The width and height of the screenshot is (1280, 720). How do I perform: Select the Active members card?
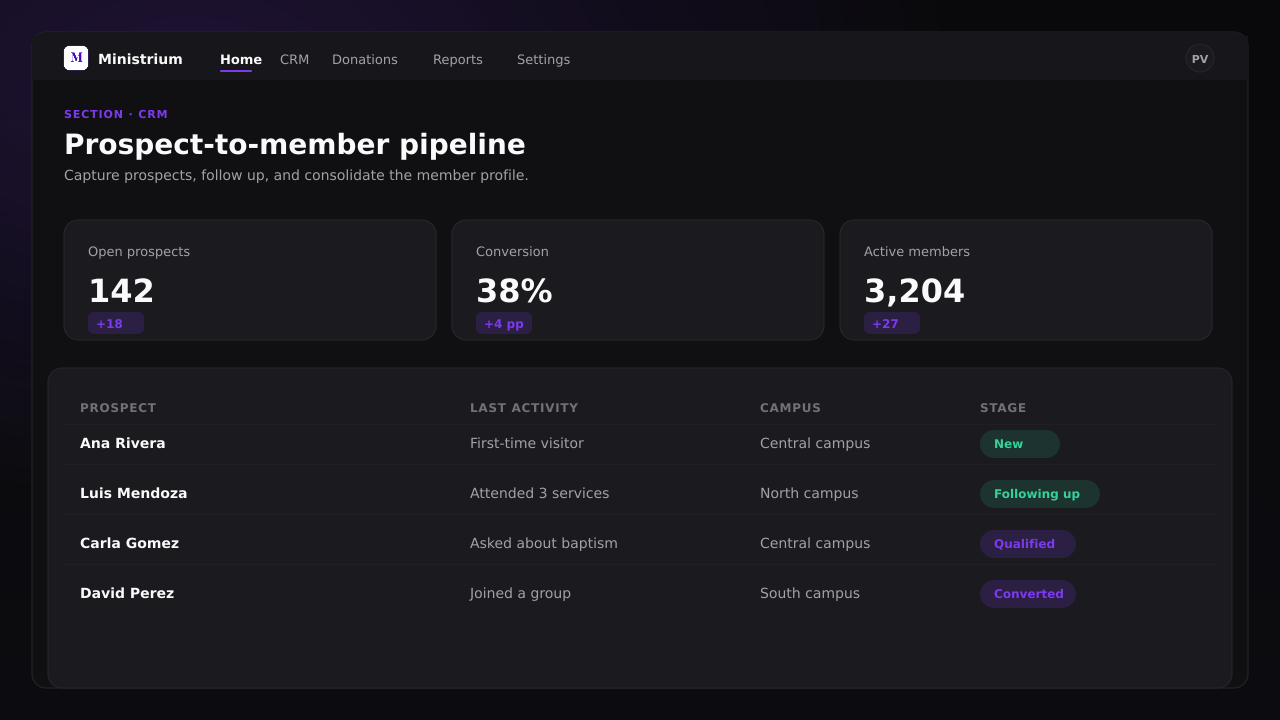click(x=1026, y=280)
